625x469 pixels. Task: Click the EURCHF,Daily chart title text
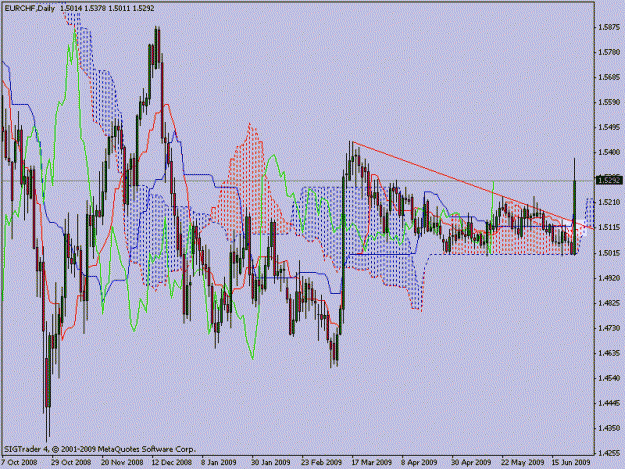coord(29,8)
